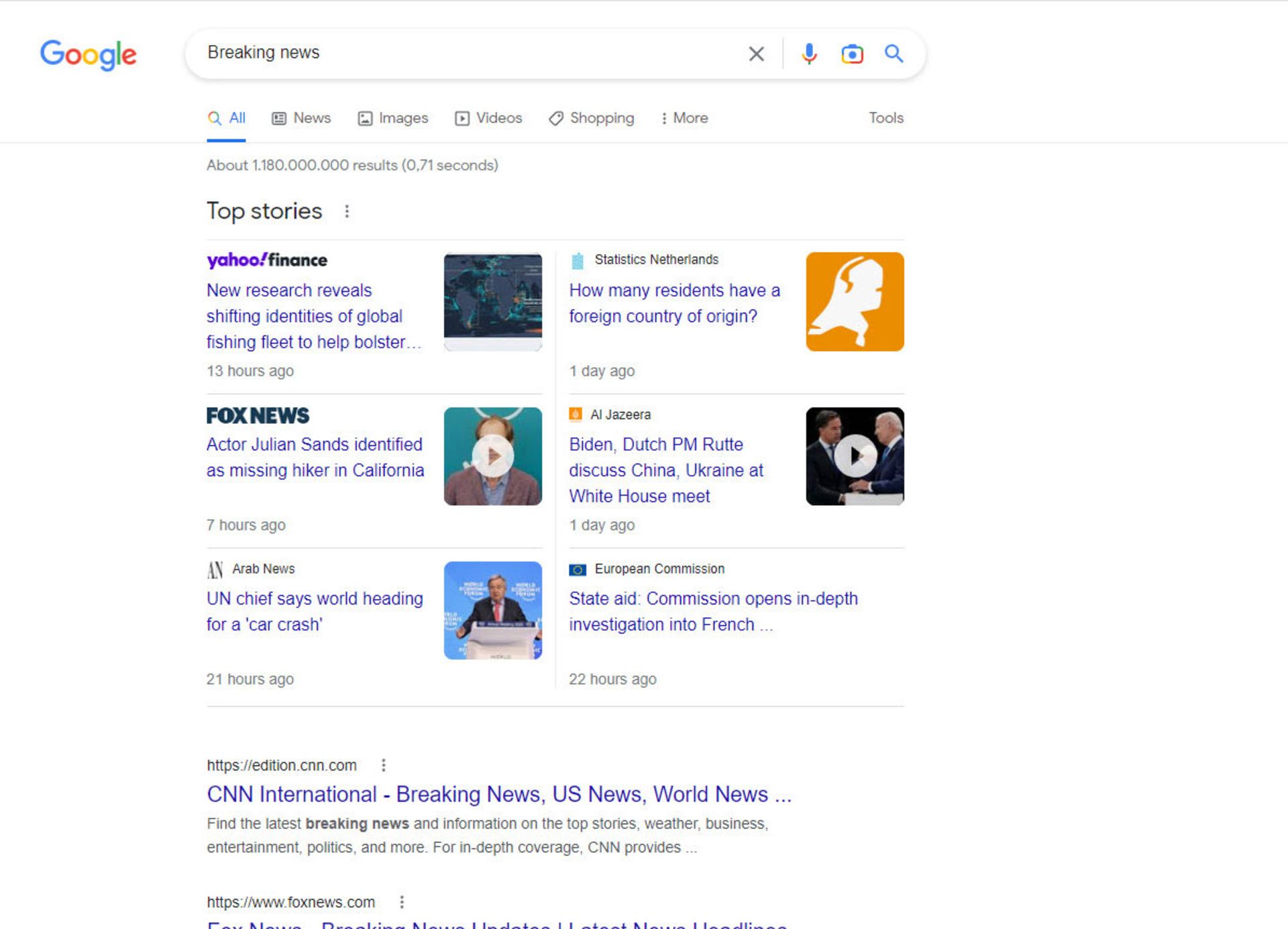
Task: Switch to the Shopping tab
Action: click(x=591, y=118)
